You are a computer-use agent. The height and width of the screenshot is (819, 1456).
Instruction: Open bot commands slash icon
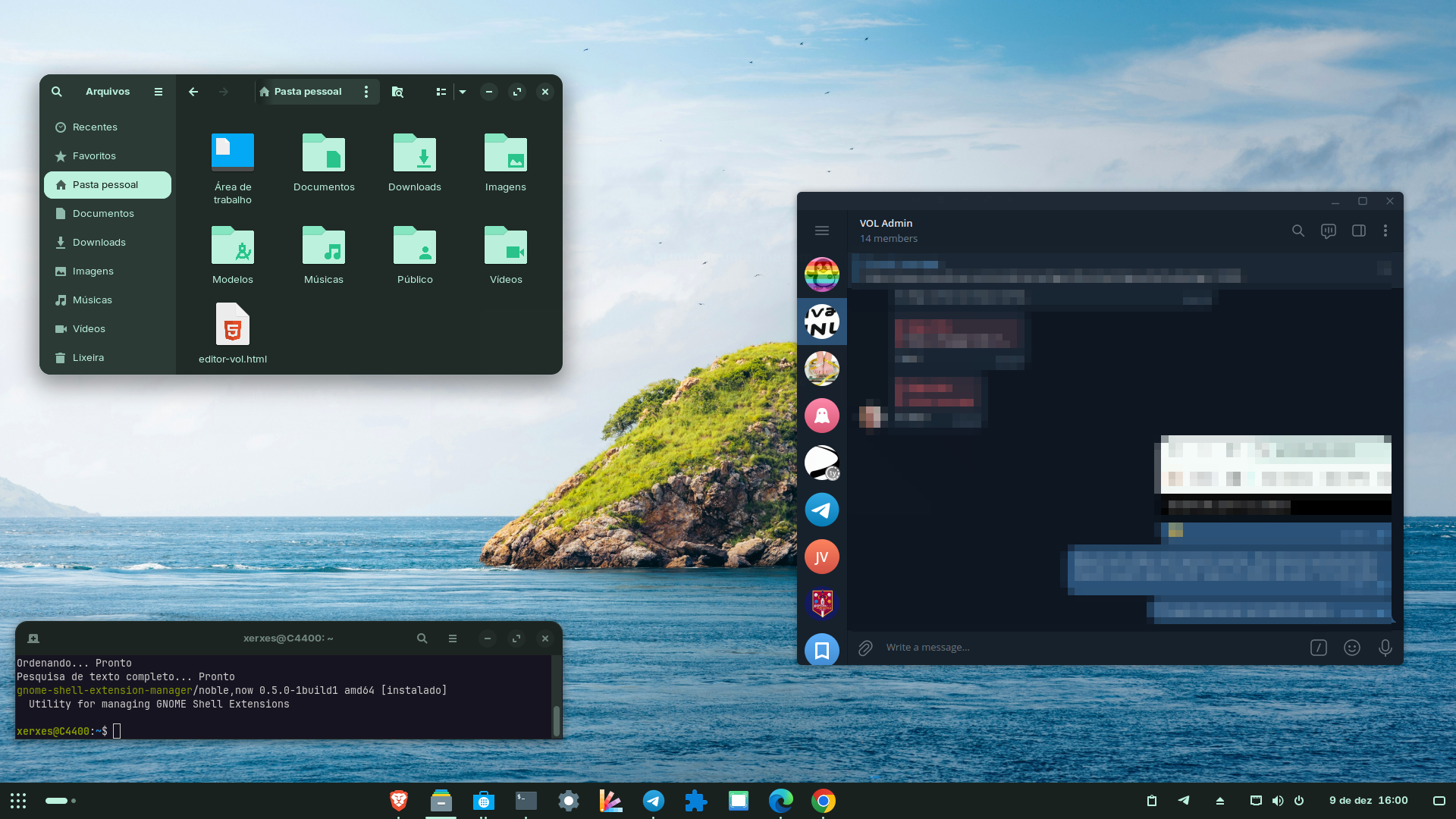(1318, 648)
